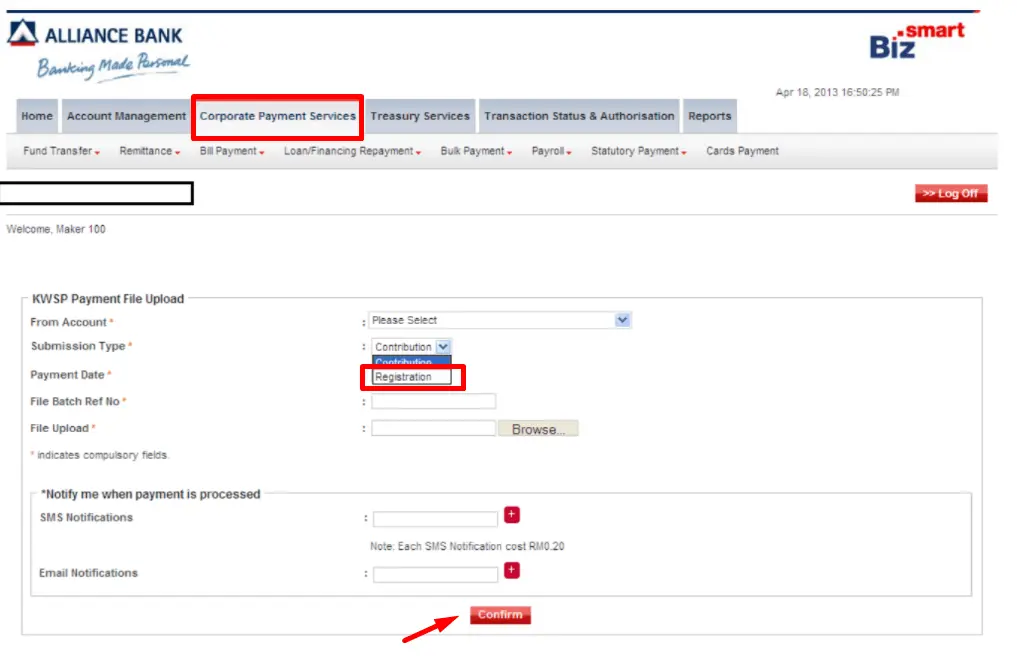
Task: Add another SMS notification with plus icon
Action: point(512,515)
